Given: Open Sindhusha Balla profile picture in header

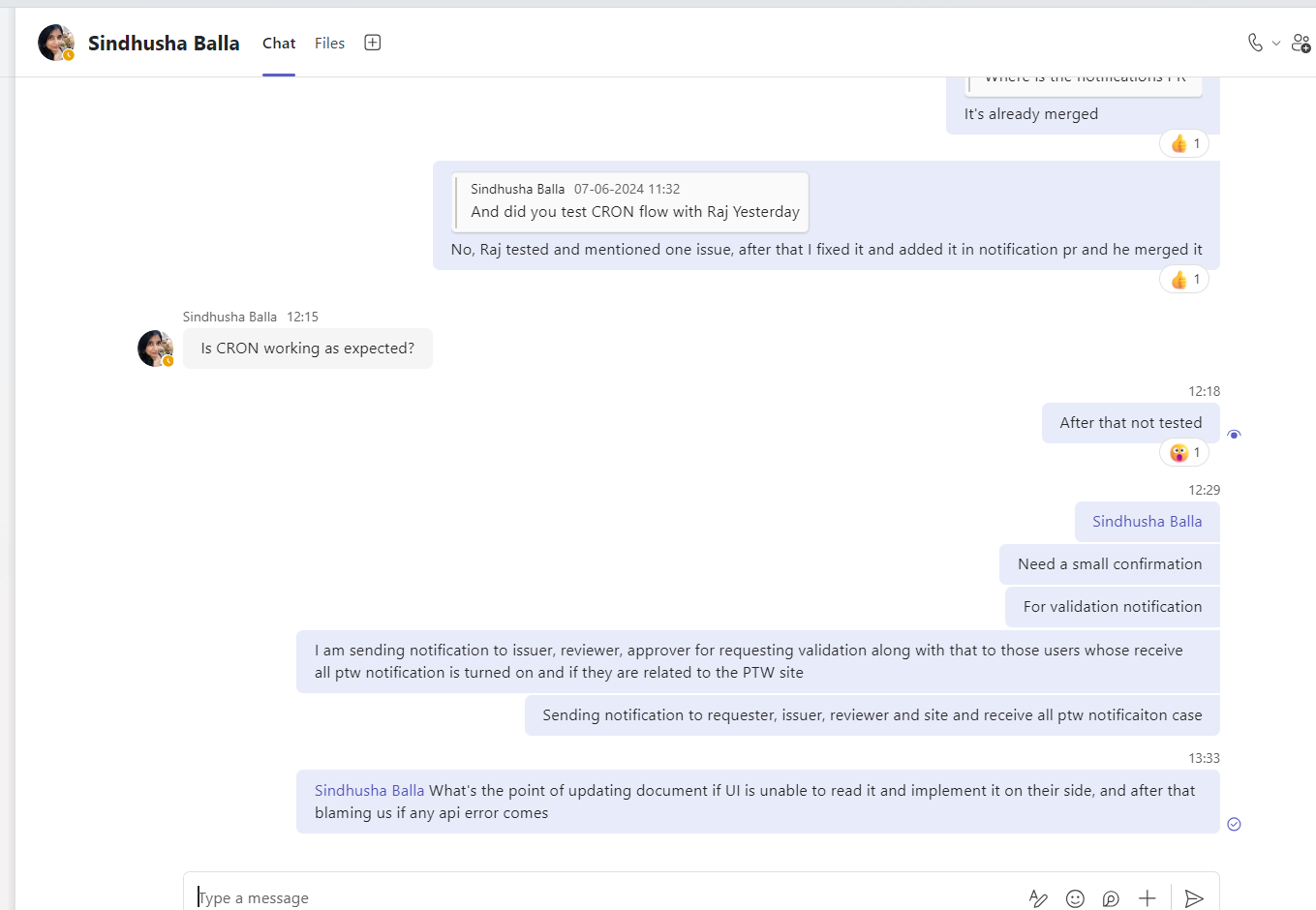Looking at the screenshot, I should click(x=55, y=43).
